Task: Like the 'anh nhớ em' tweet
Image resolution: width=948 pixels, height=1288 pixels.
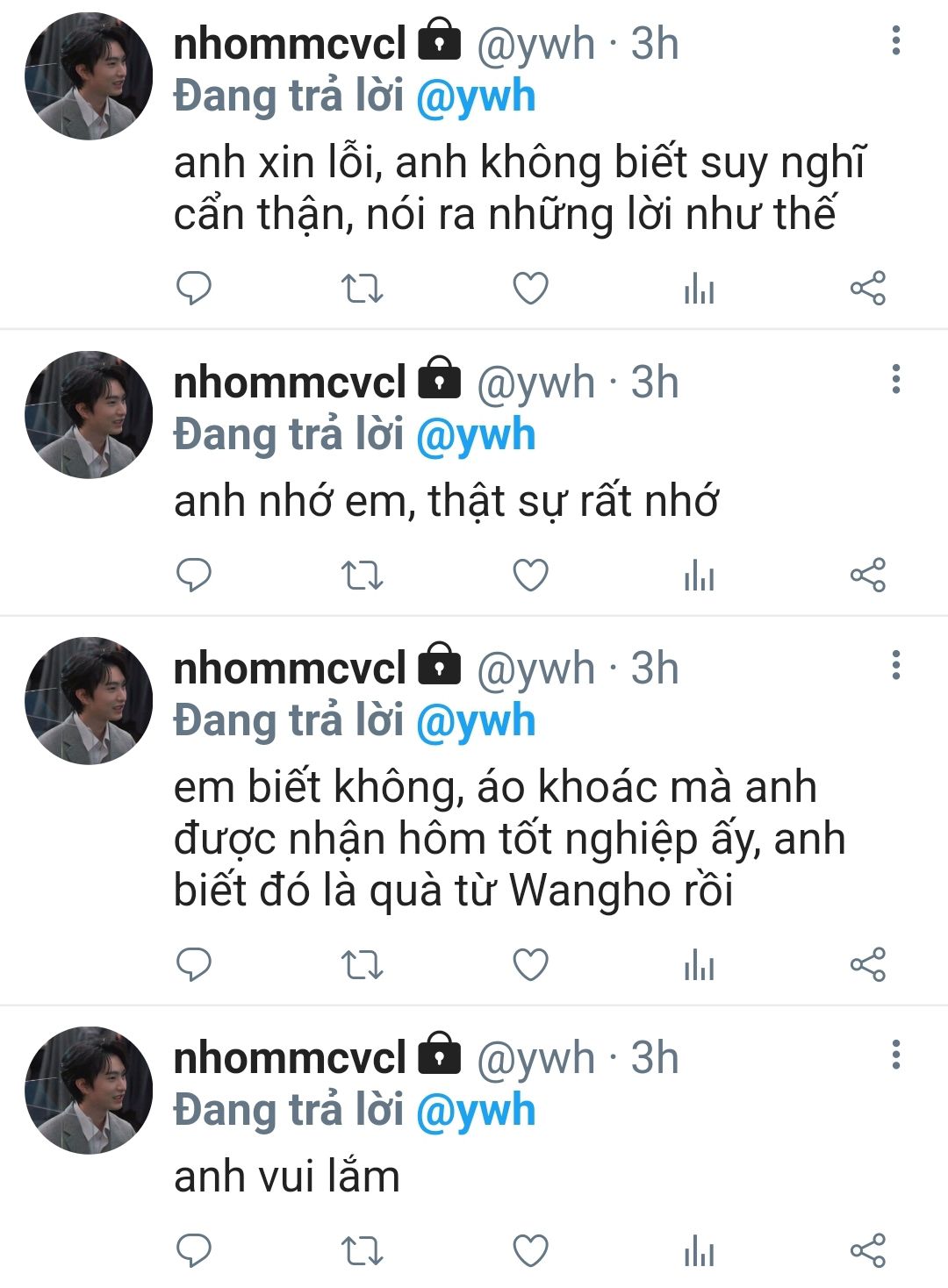Action: [x=530, y=575]
